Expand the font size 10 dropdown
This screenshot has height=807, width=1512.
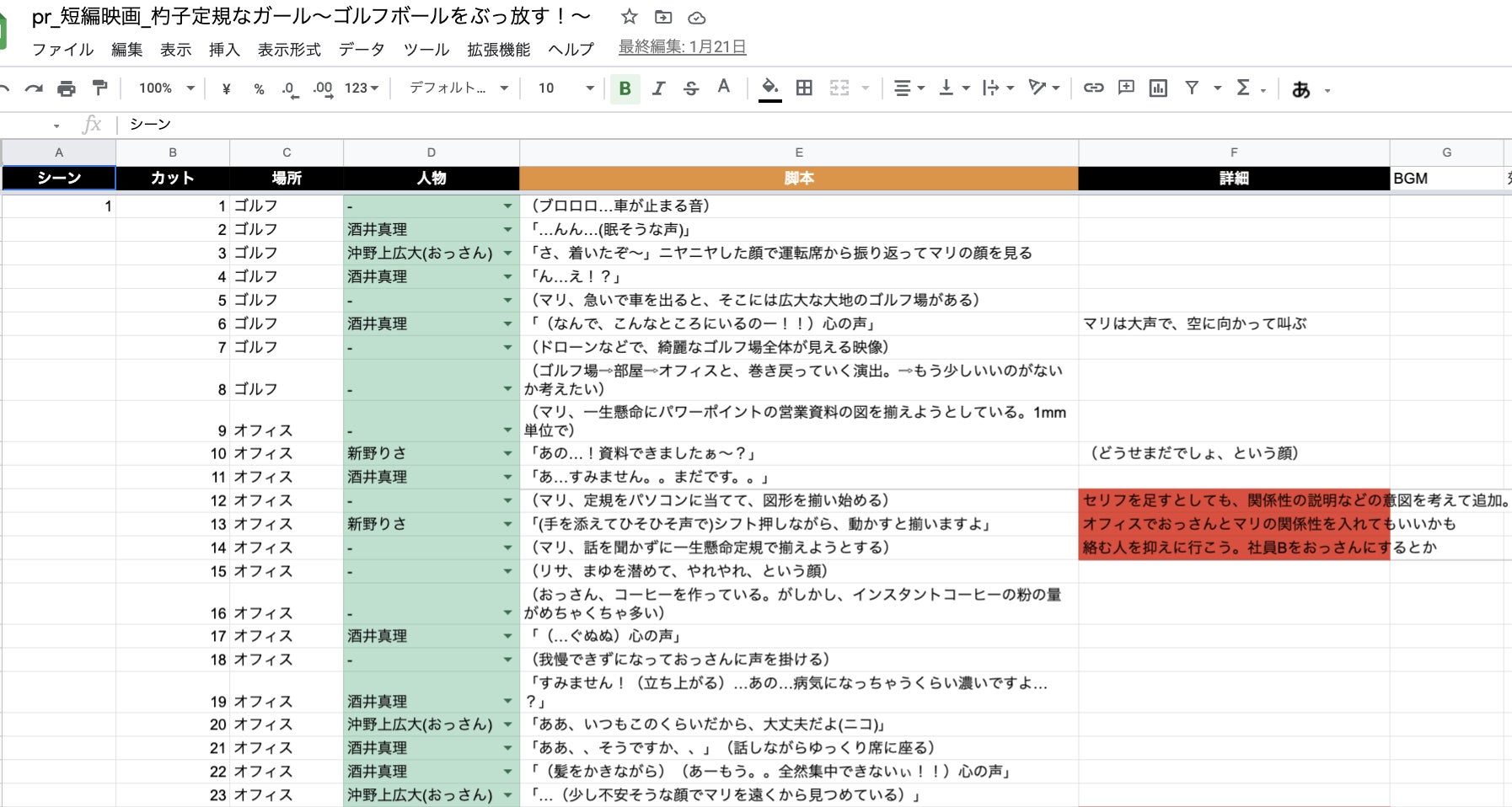pos(566,88)
